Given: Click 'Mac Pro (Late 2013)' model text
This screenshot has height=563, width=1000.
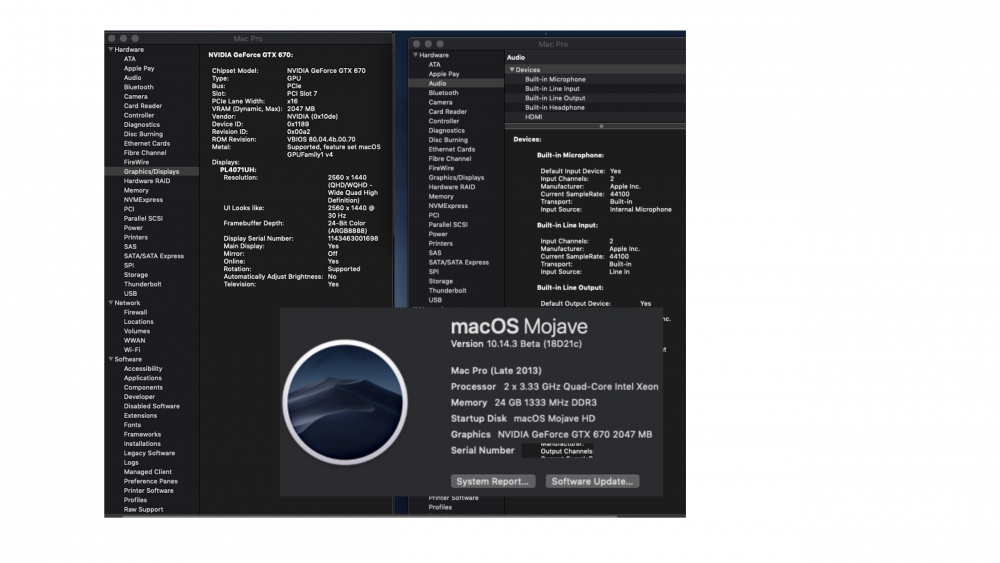Looking at the screenshot, I should point(496,370).
